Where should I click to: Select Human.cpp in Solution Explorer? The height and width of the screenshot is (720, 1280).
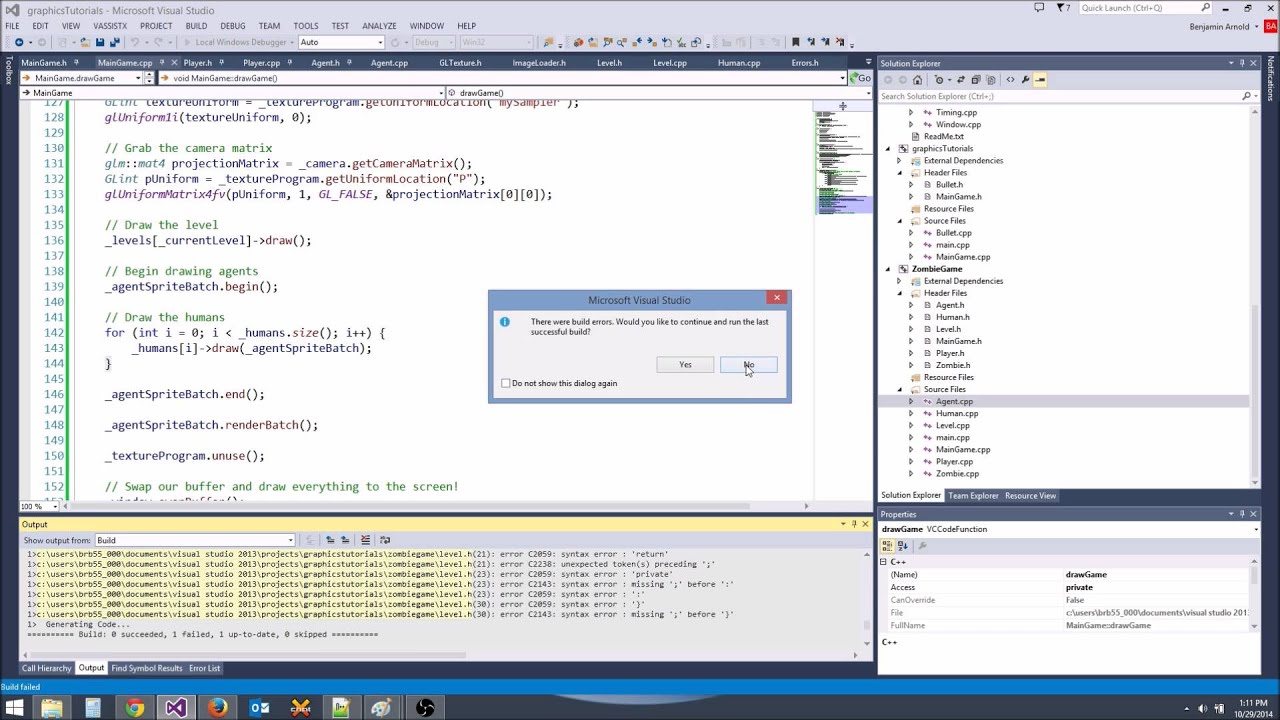point(957,414)
